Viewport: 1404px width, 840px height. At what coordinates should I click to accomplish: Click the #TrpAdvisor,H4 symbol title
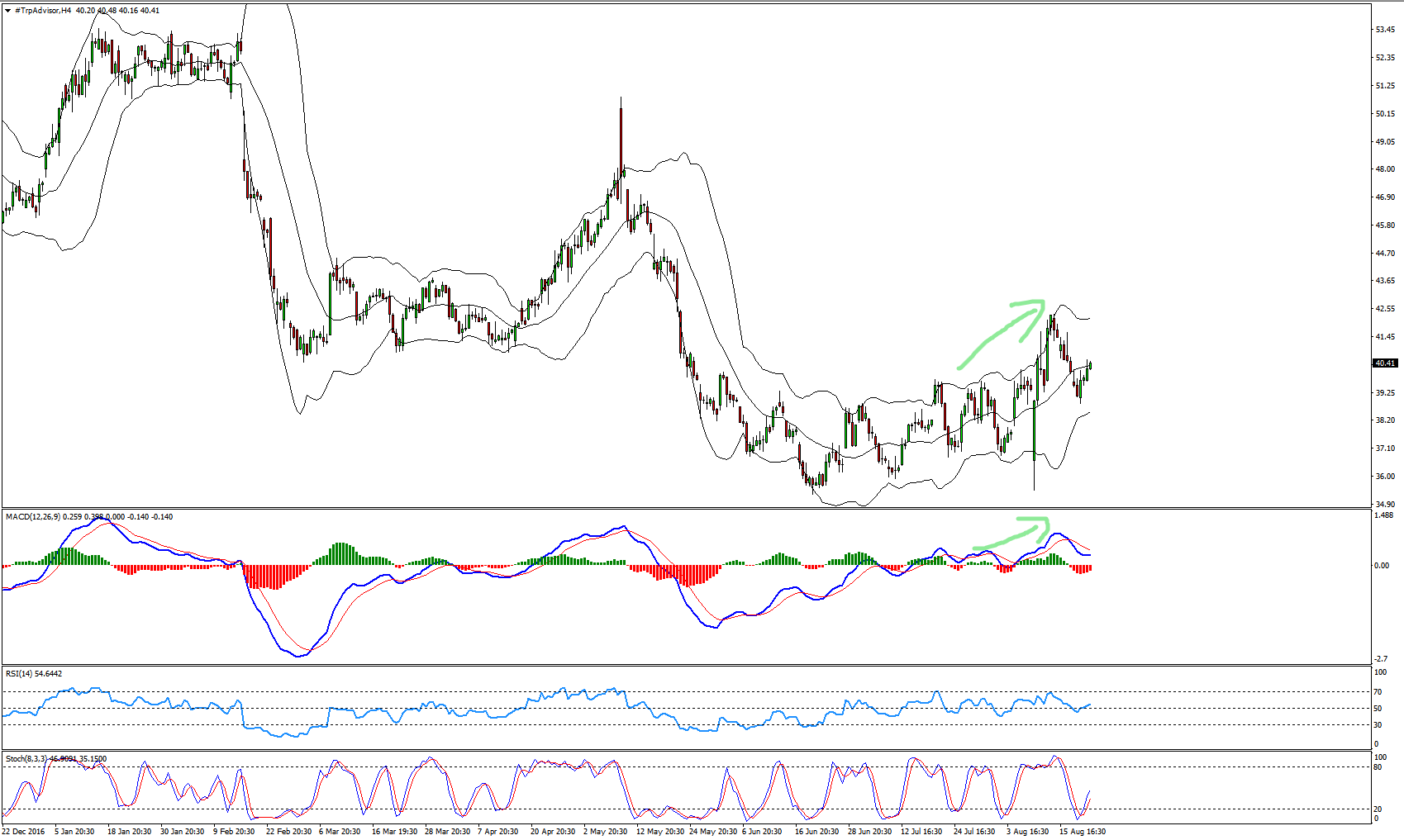[x=43, y=11]
